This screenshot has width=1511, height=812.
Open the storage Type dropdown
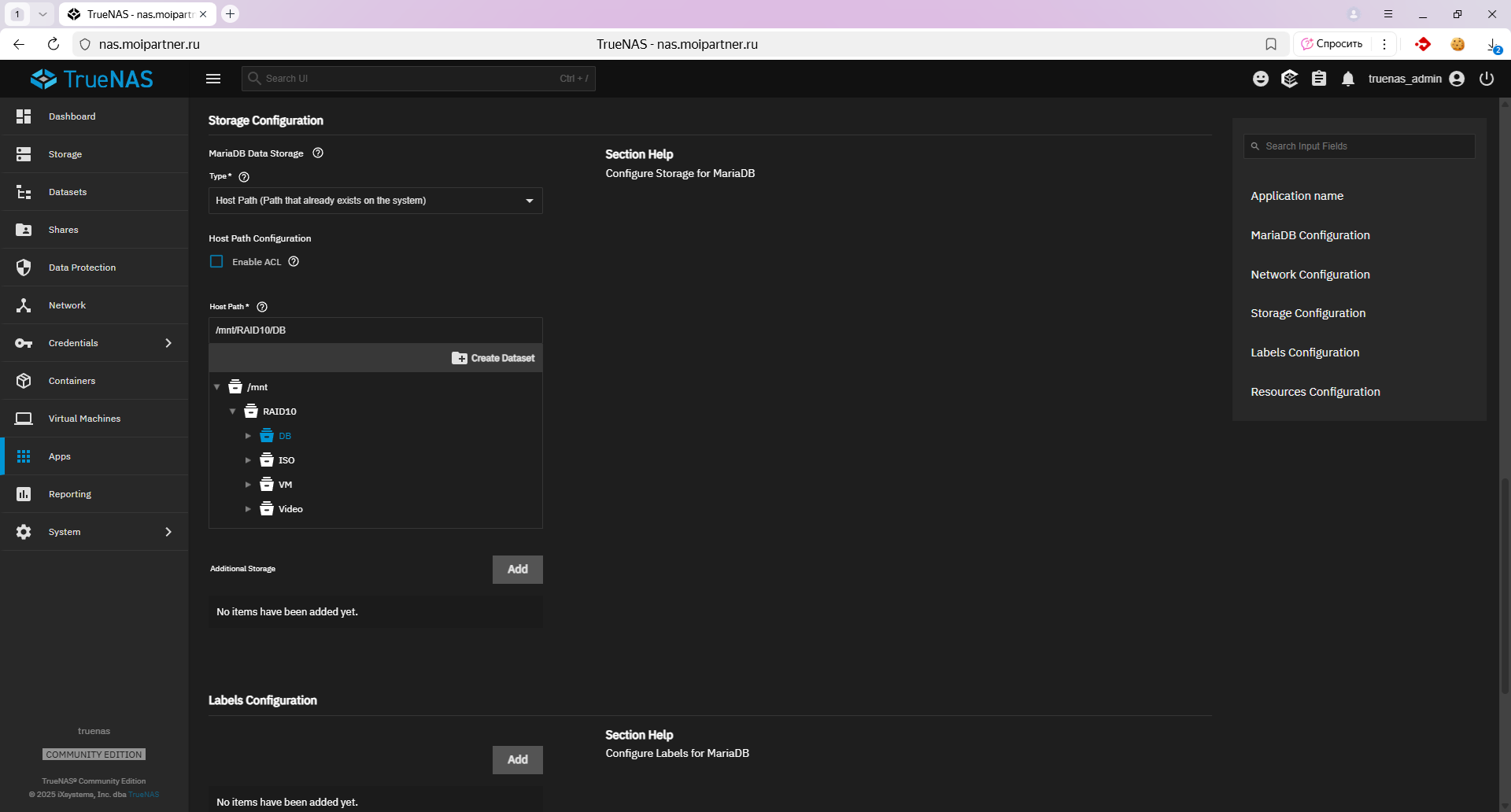click(375, 201)
